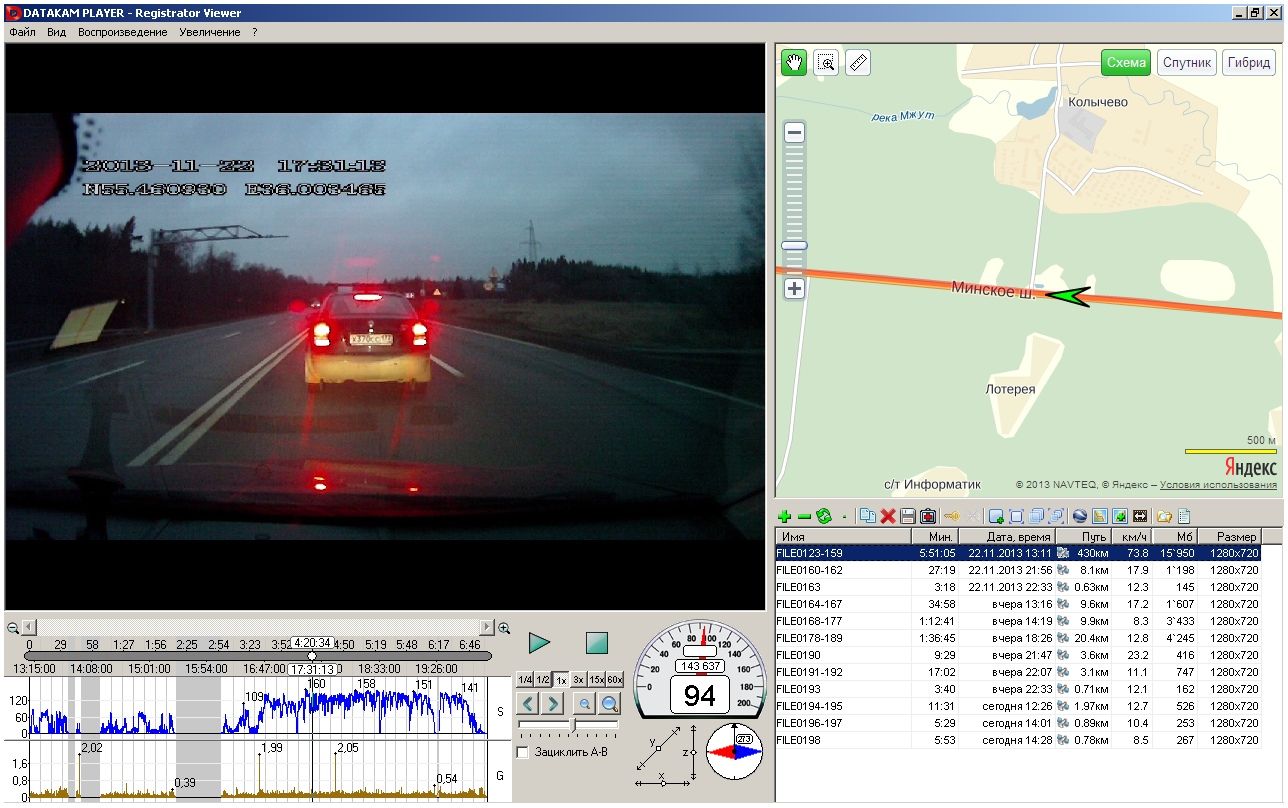
Task: Open the Увеличение menu
Action: (210, 32)
